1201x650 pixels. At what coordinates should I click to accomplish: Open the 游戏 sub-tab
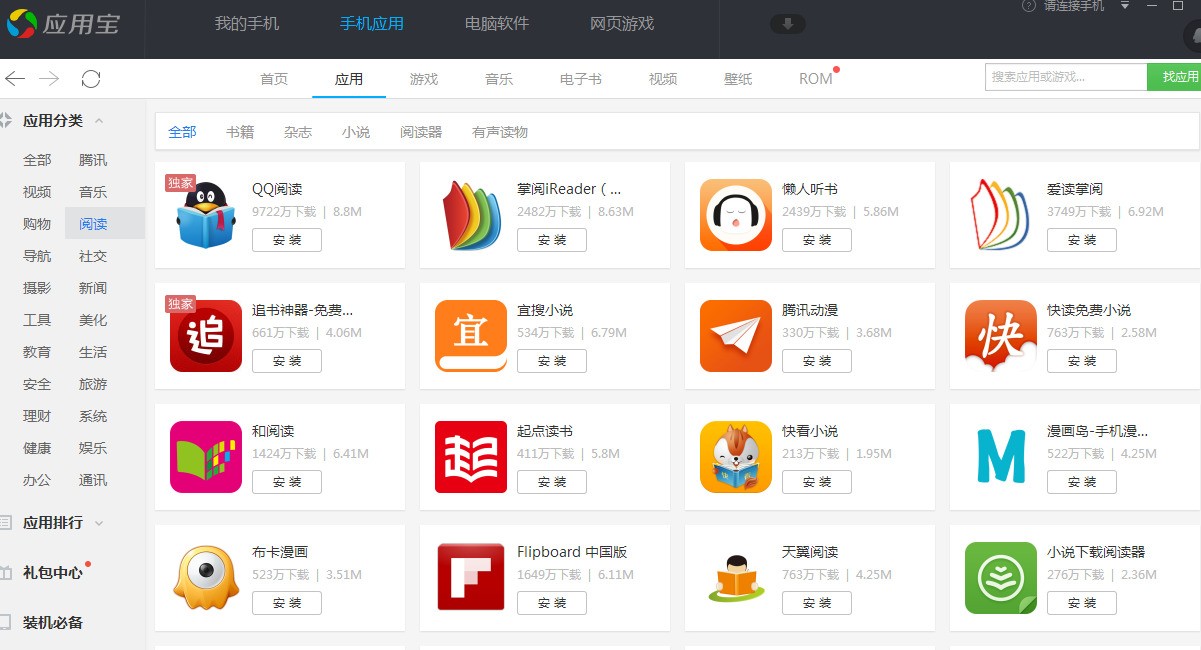424,79
